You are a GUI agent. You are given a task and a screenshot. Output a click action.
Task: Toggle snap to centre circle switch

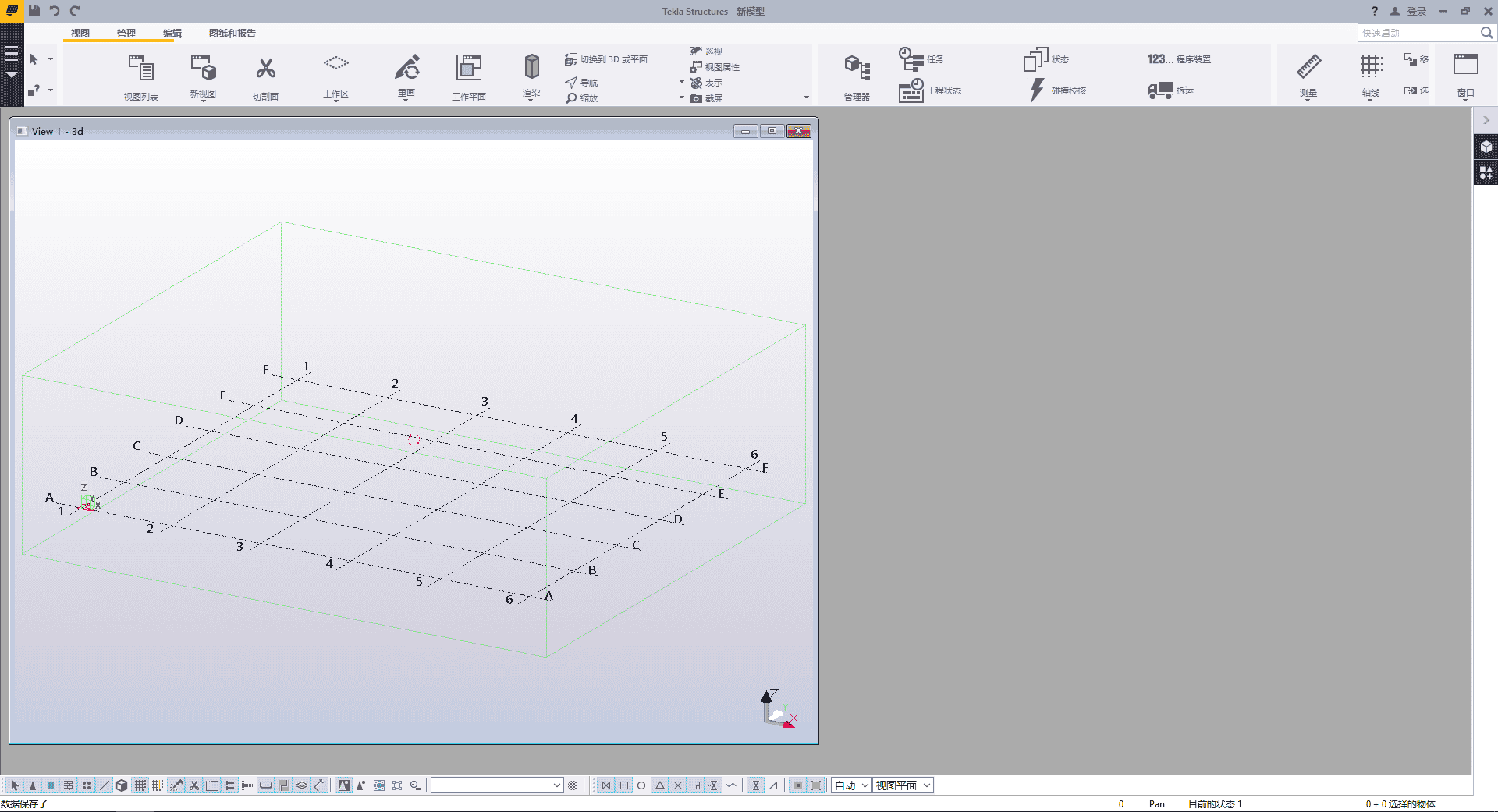[641, 785]
